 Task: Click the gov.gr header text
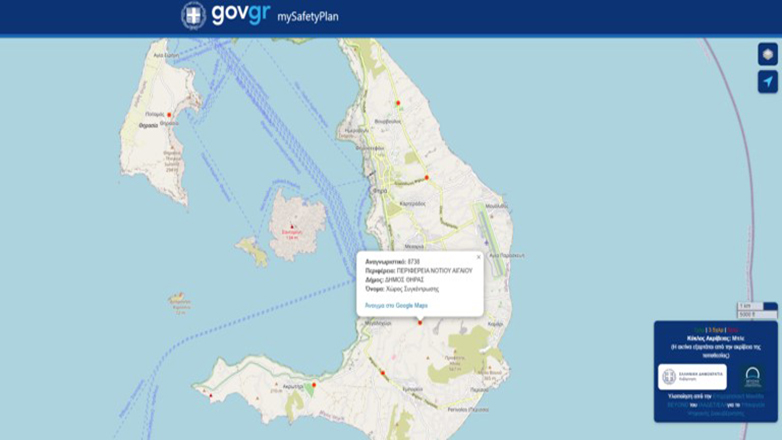[x=240, y=15]
